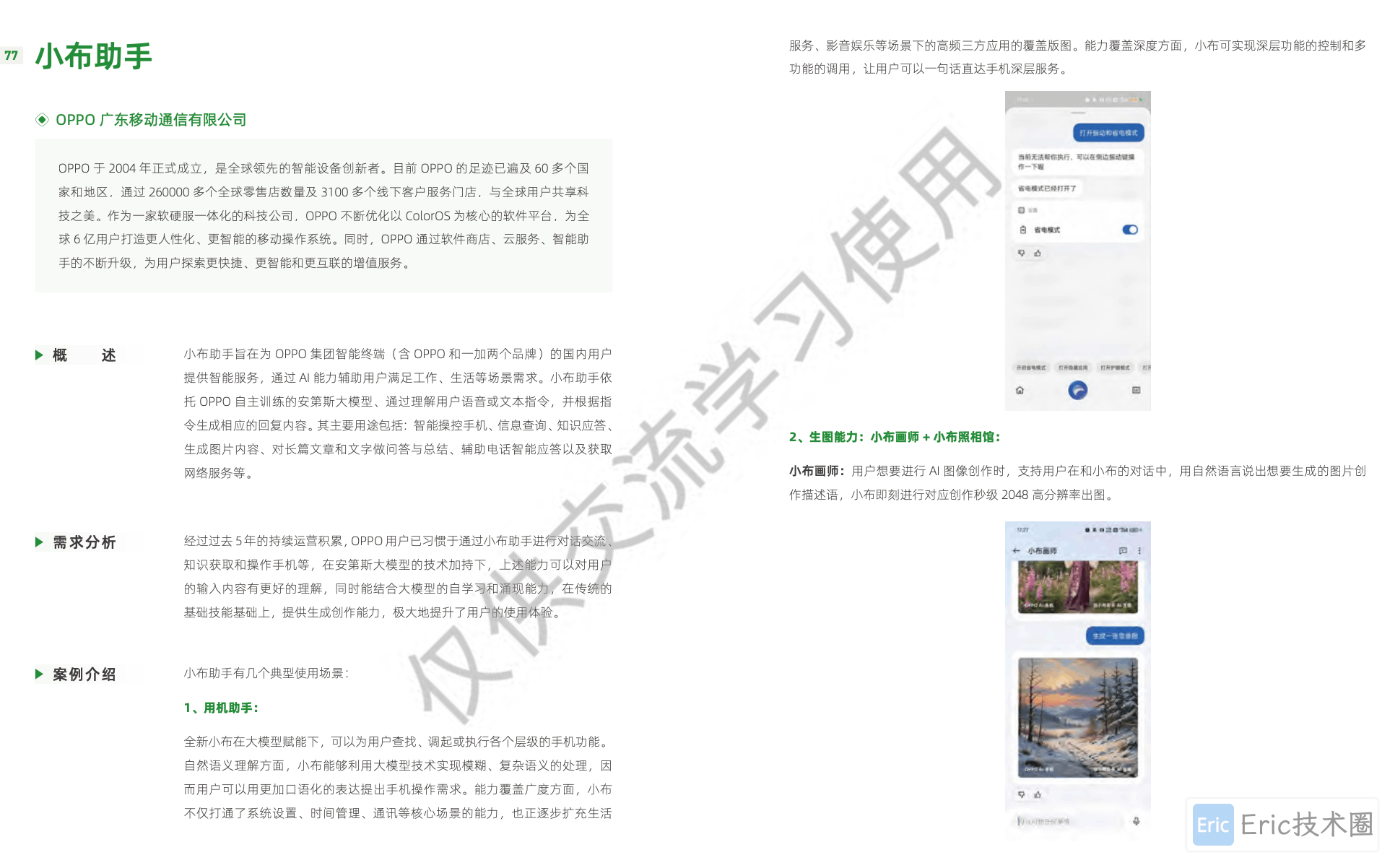Click the 案例介绍 section label
The width and height of the screenshot is (1395, 868).
coord(84,674)
